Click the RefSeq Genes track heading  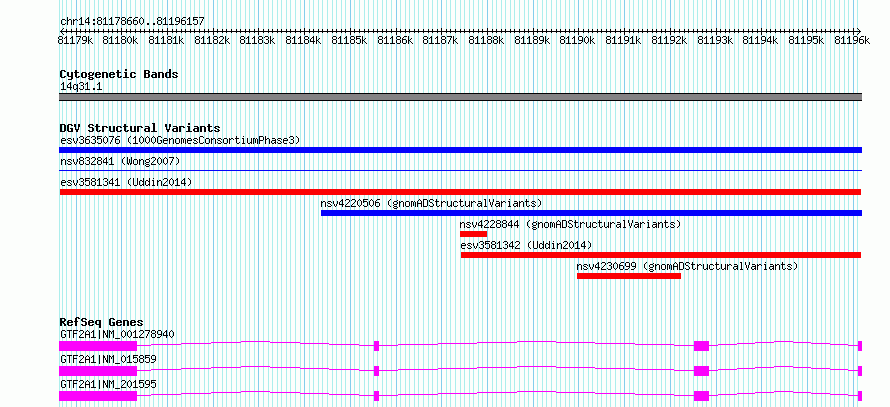point(102,322)
